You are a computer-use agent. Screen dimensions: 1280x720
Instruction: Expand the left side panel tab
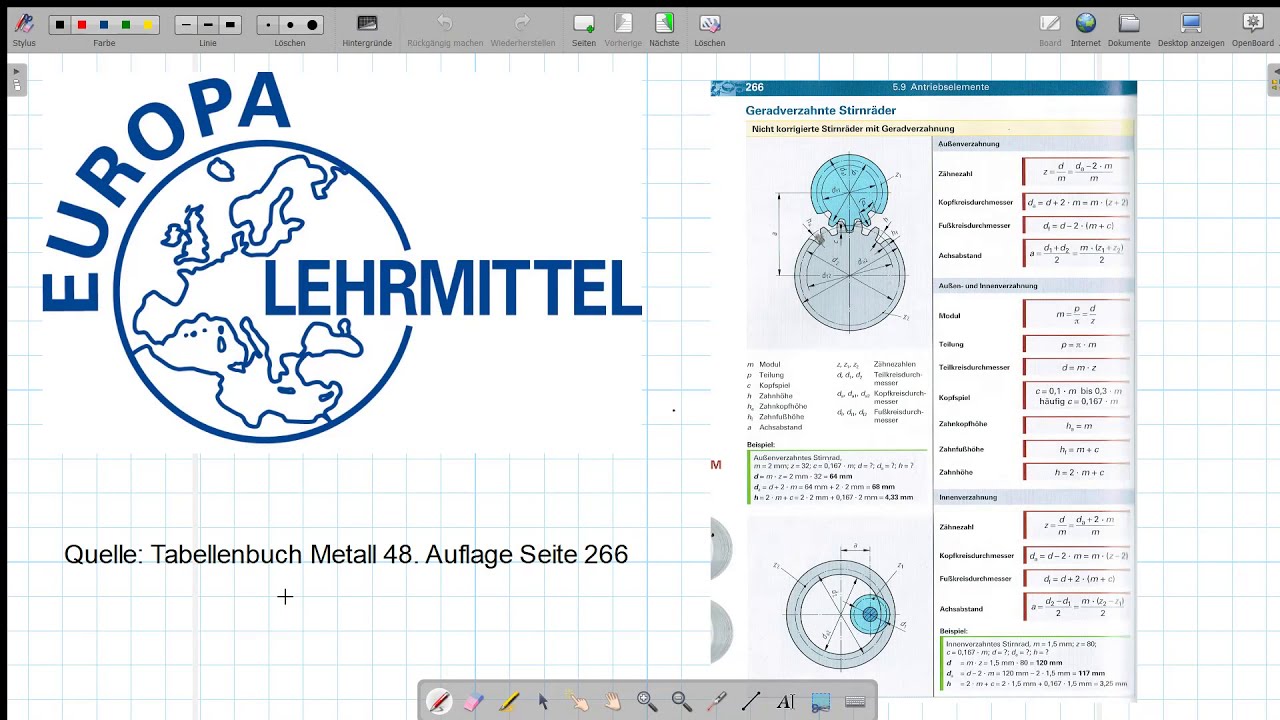(16, 79)
